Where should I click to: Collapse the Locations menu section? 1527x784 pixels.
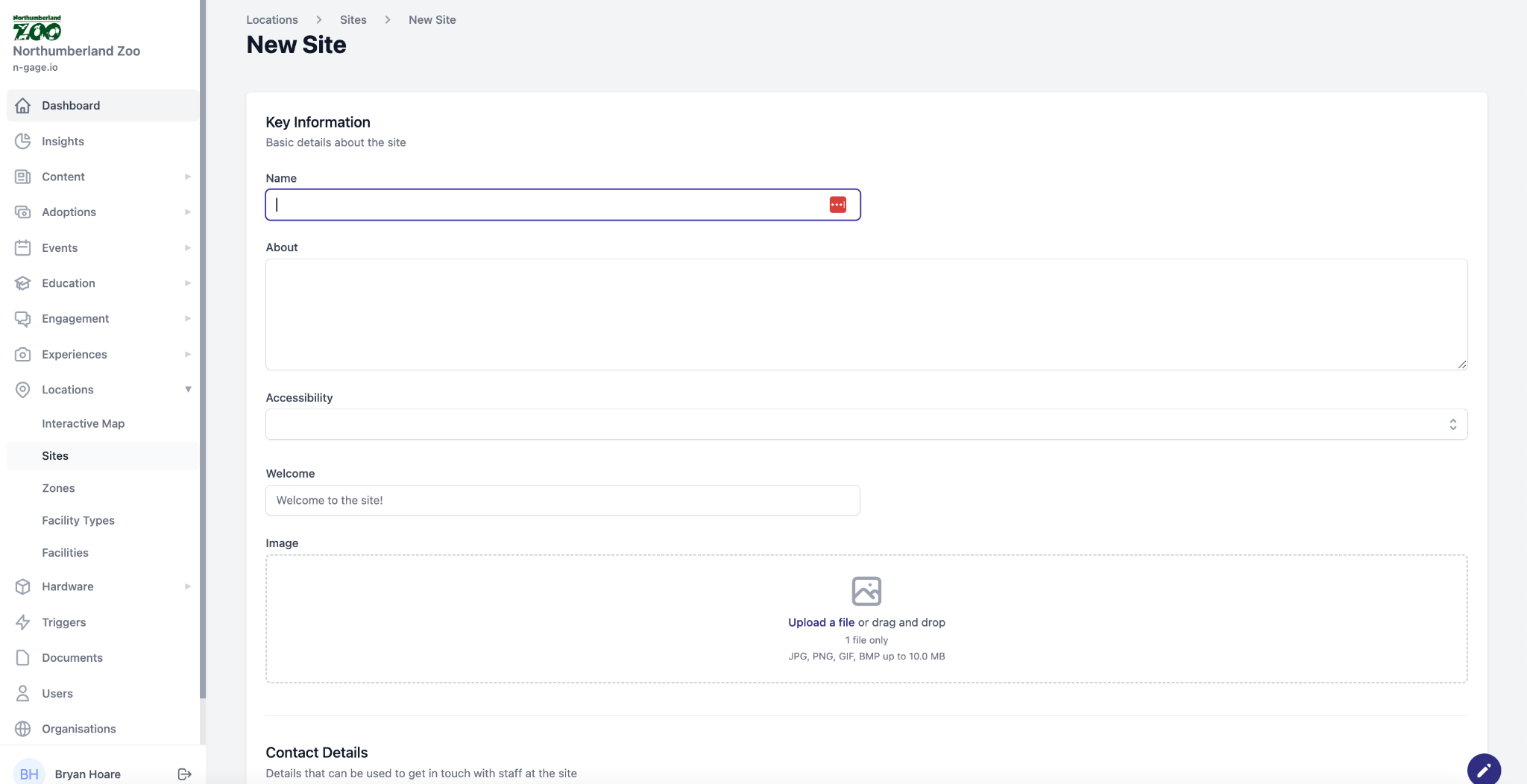point(188,390)
